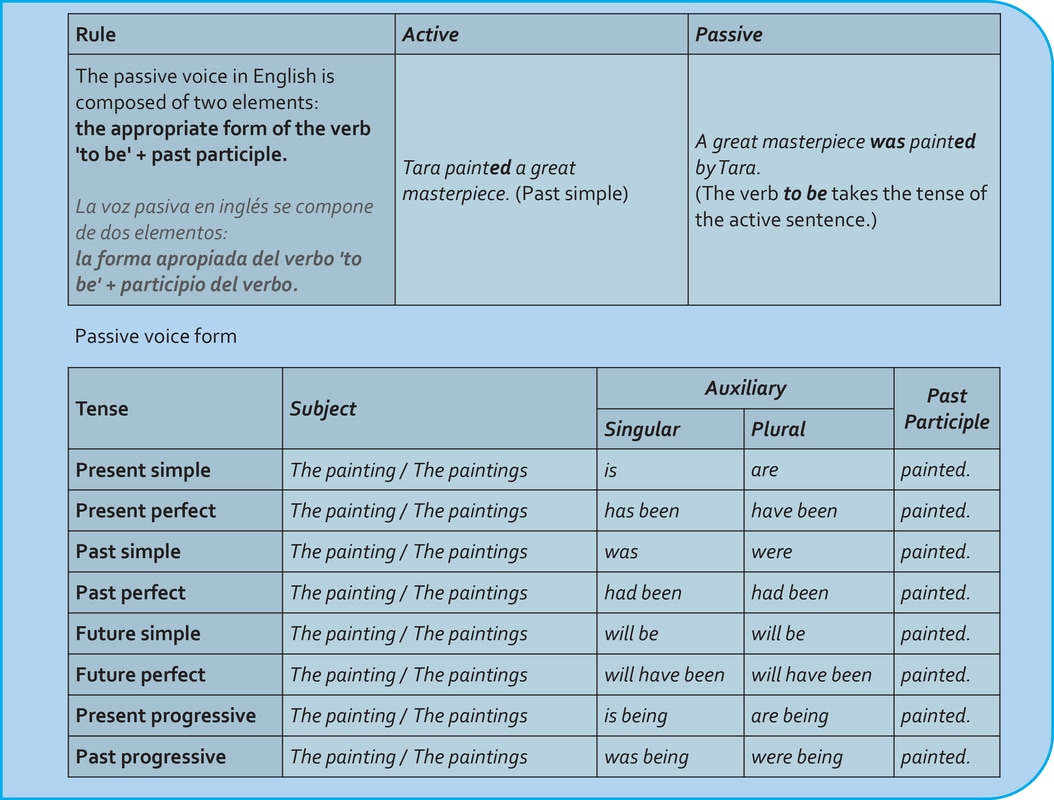This screenshot has height=800, width=1054.
Task: Select the 'Present perfect' tense cell
Action: point(146,511)
